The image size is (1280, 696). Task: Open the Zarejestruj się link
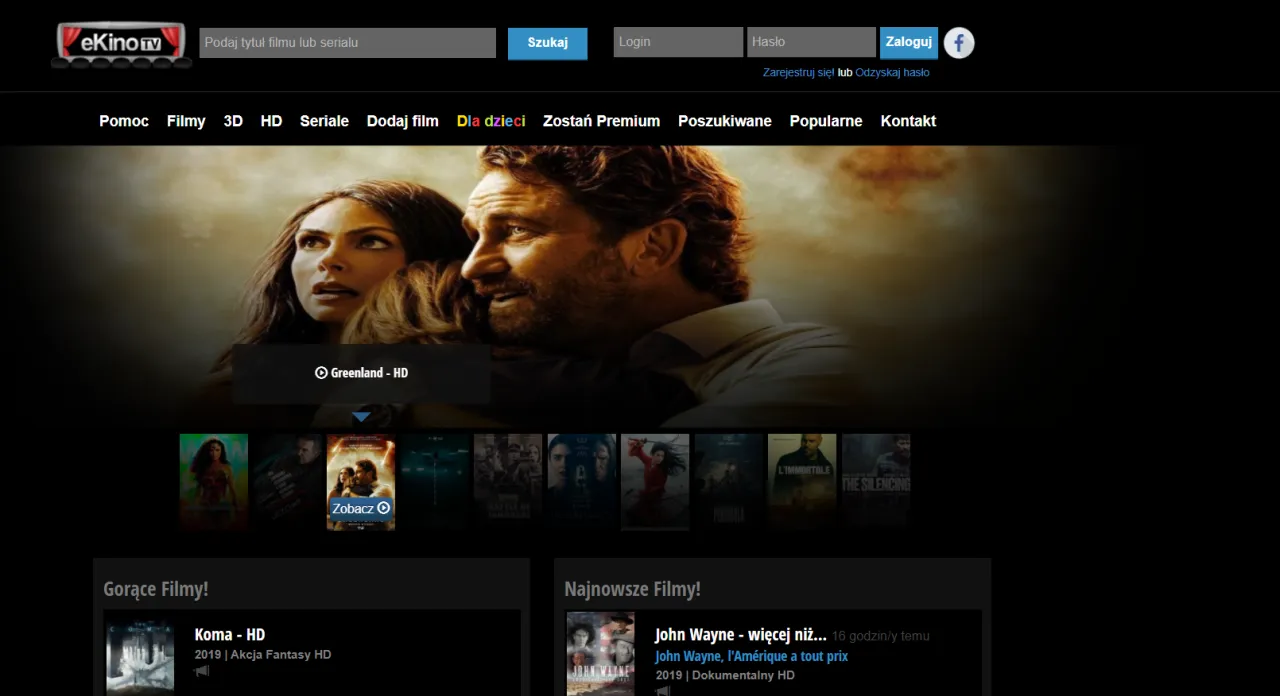point(798,73)
